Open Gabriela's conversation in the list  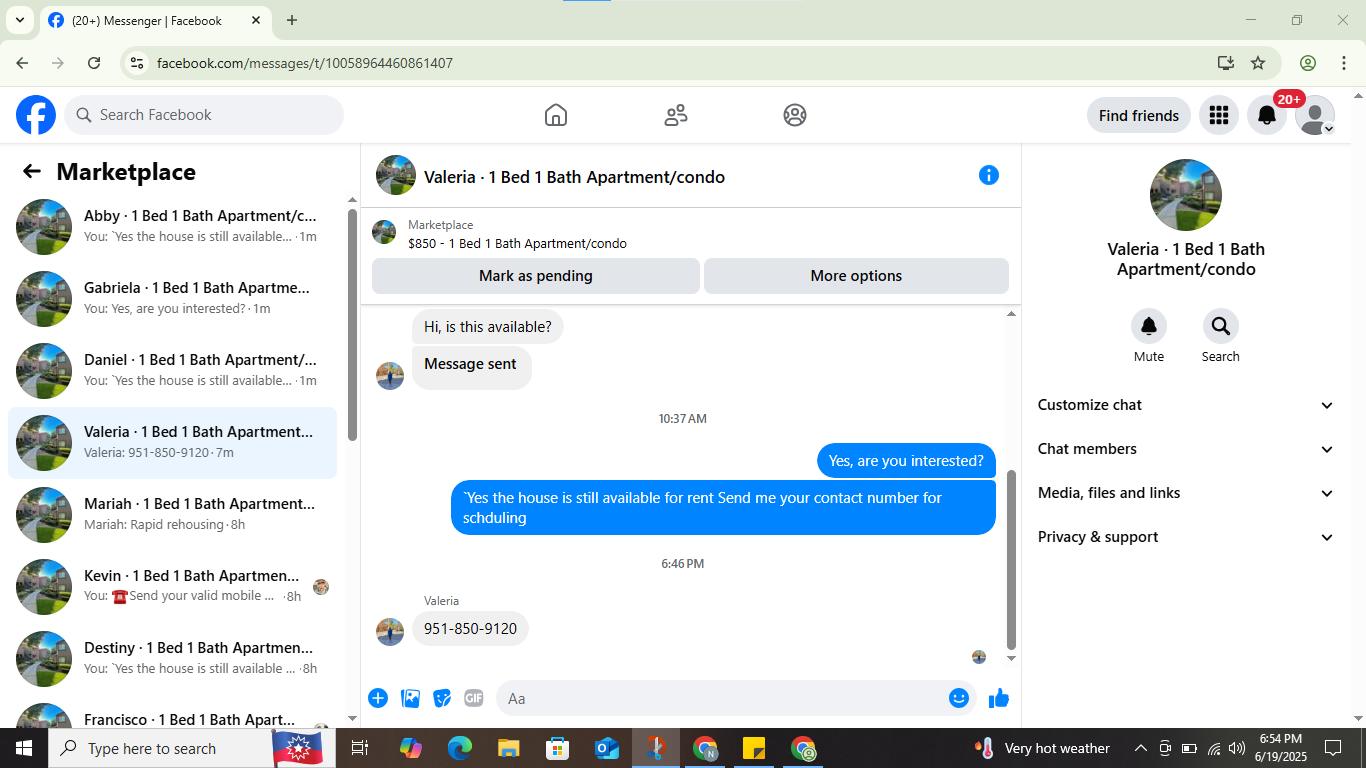pos(172,299)
